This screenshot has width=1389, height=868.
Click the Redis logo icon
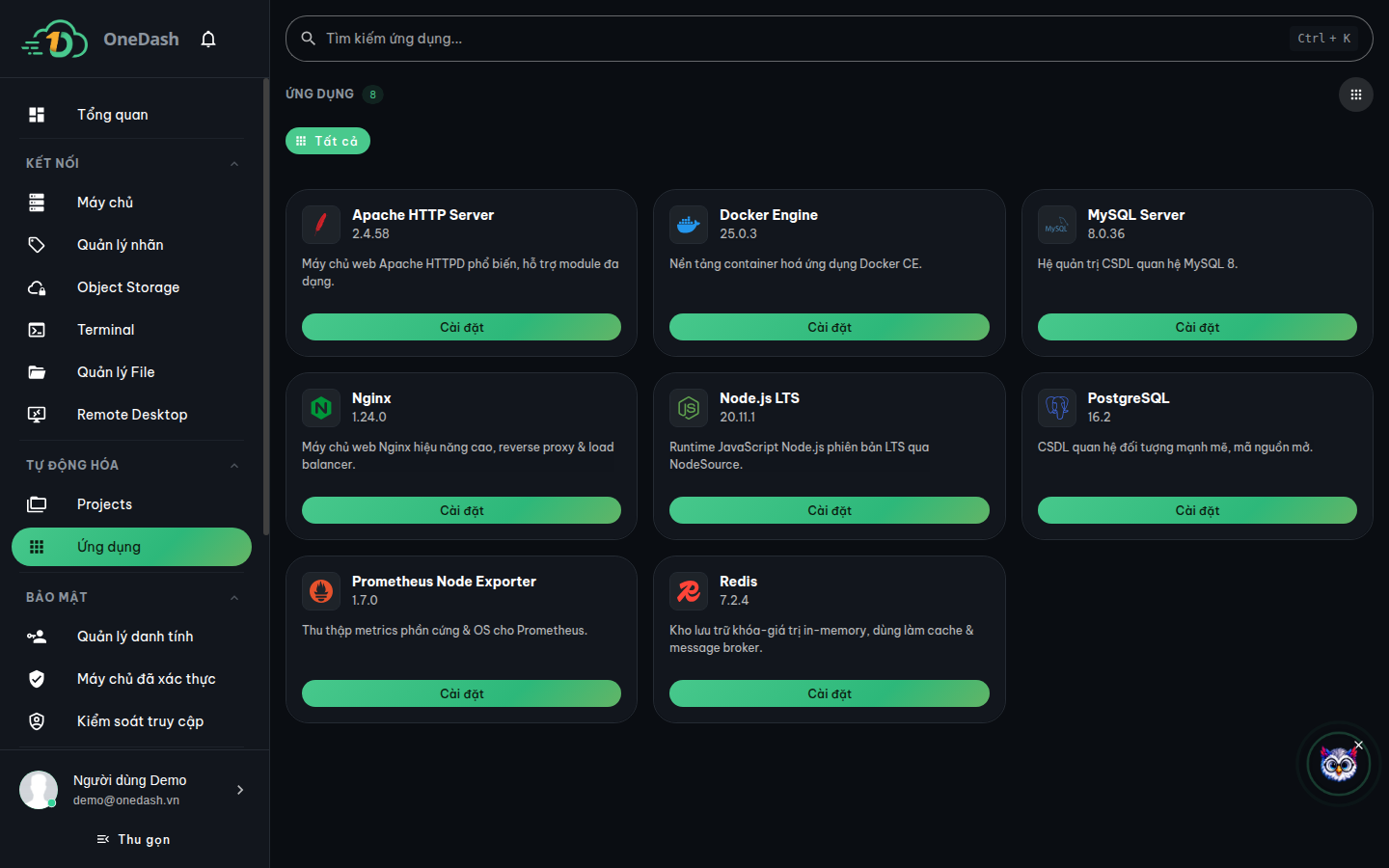click(x=689, y=591)
